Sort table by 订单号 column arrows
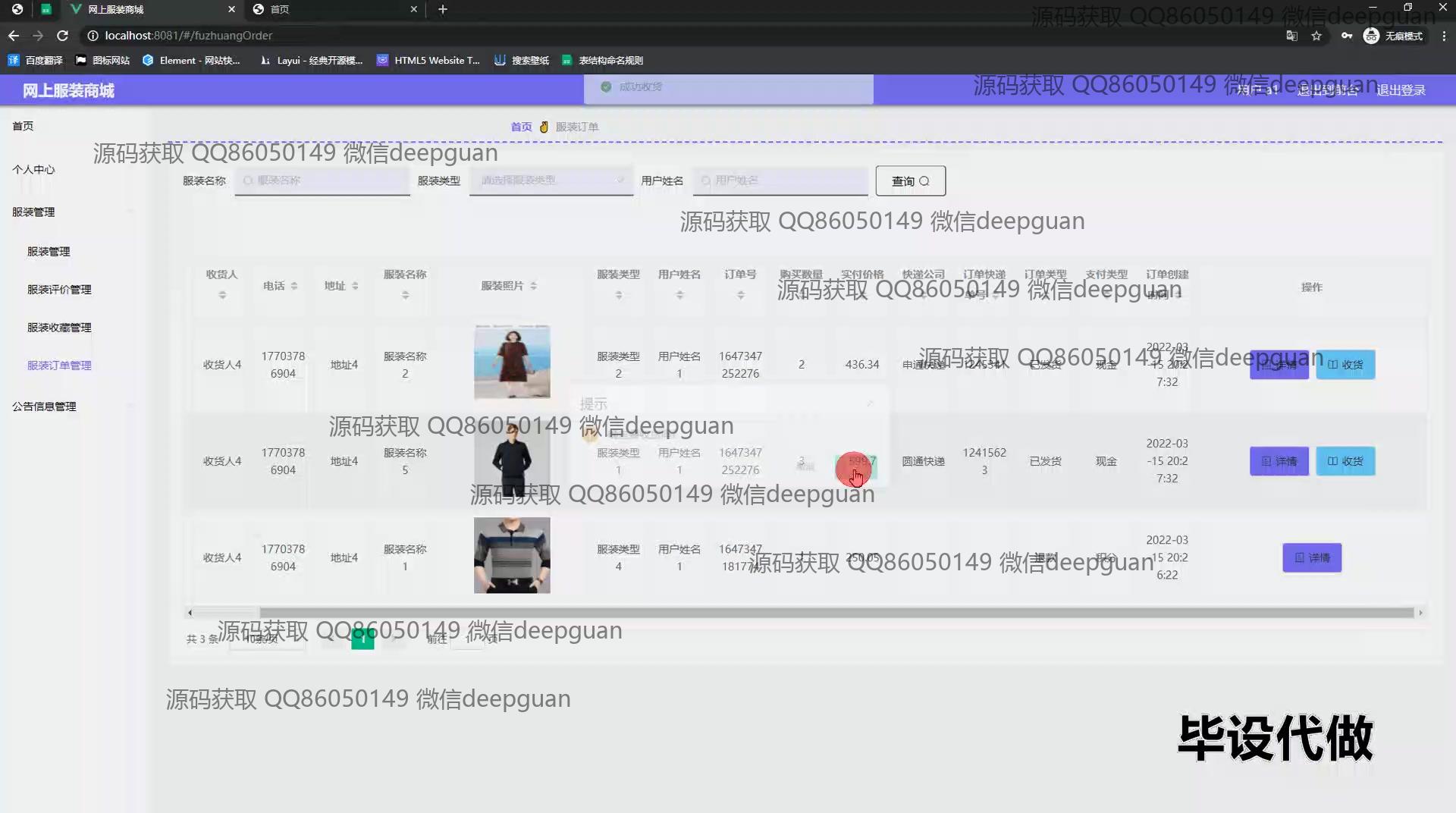Image resolution: width=1456 pixels, height=813 pixels. [741, 295]
